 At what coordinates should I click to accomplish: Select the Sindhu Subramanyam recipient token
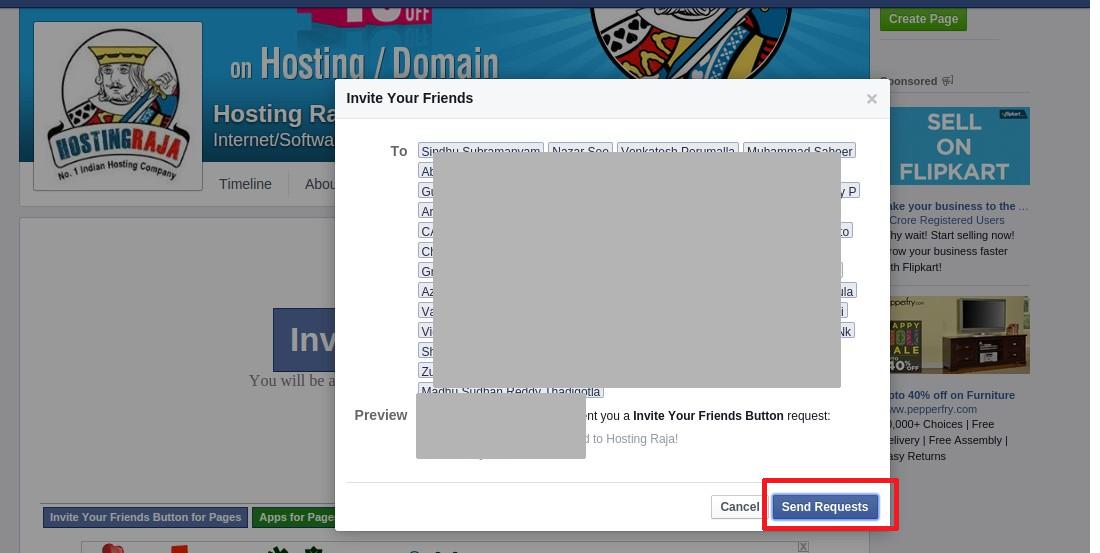tap(481, 151)
